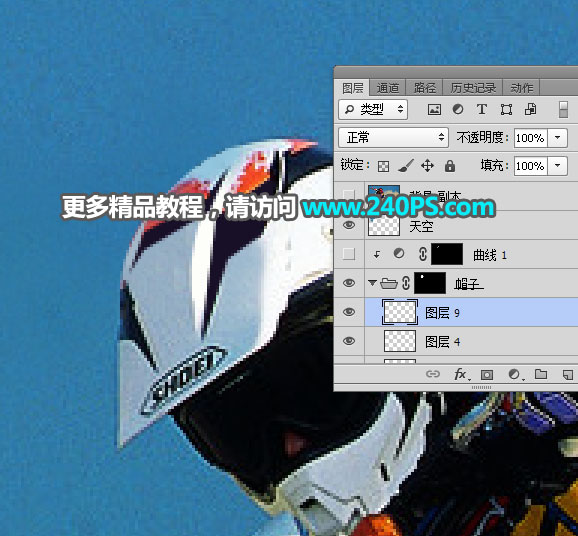Image resolution: width=578 pixels, height=536 pixels.
Task: Click the link layers icon
Action: [433, 375]
